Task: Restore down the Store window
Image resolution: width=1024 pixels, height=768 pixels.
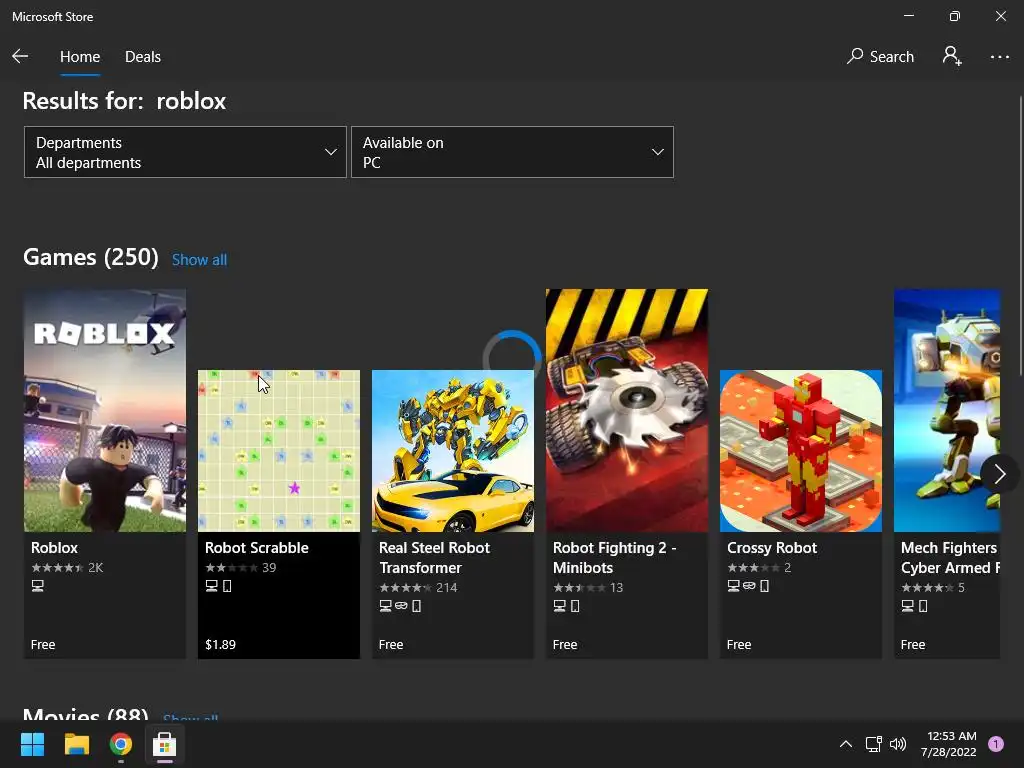Action: pos(955,16)
